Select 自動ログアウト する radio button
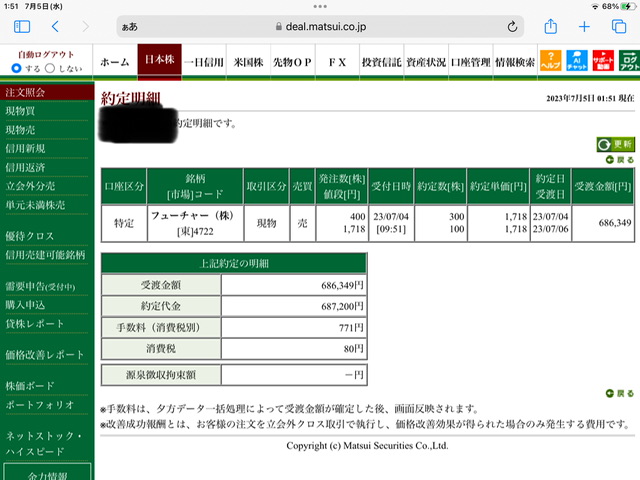Screen dimensions: 640x480 click(16, 68)
